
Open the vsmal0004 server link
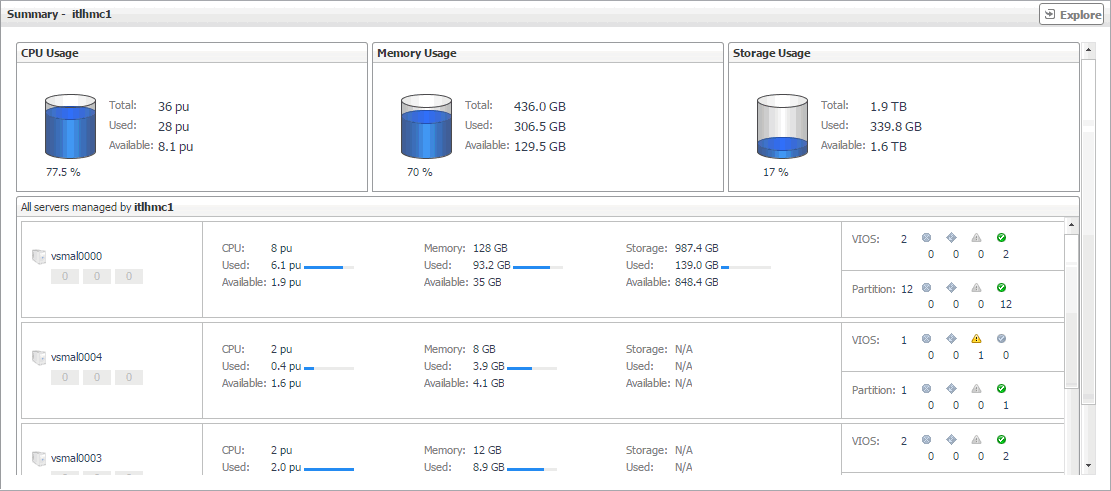point(77,357)
